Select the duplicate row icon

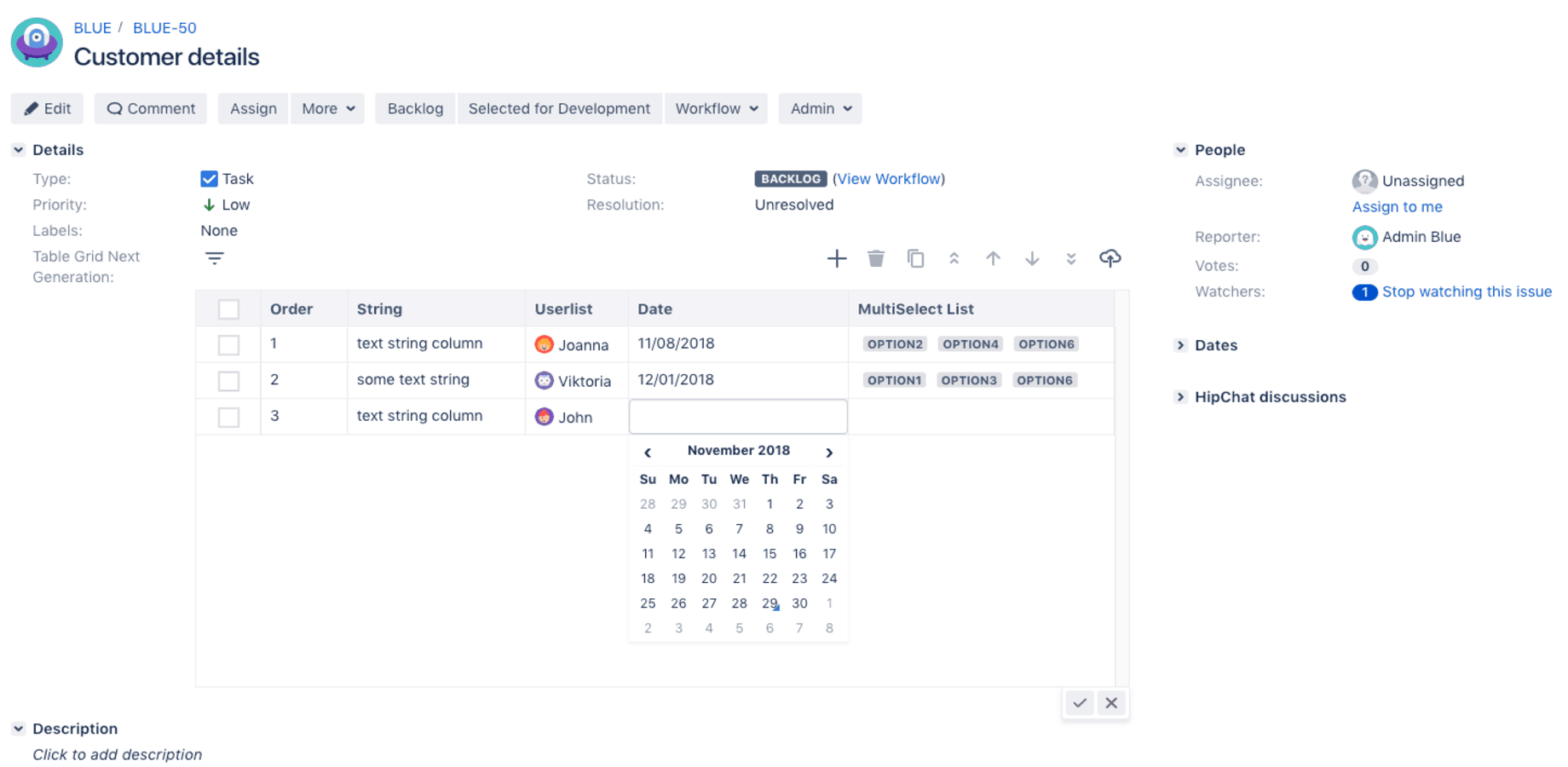click(x=915, y=258)
